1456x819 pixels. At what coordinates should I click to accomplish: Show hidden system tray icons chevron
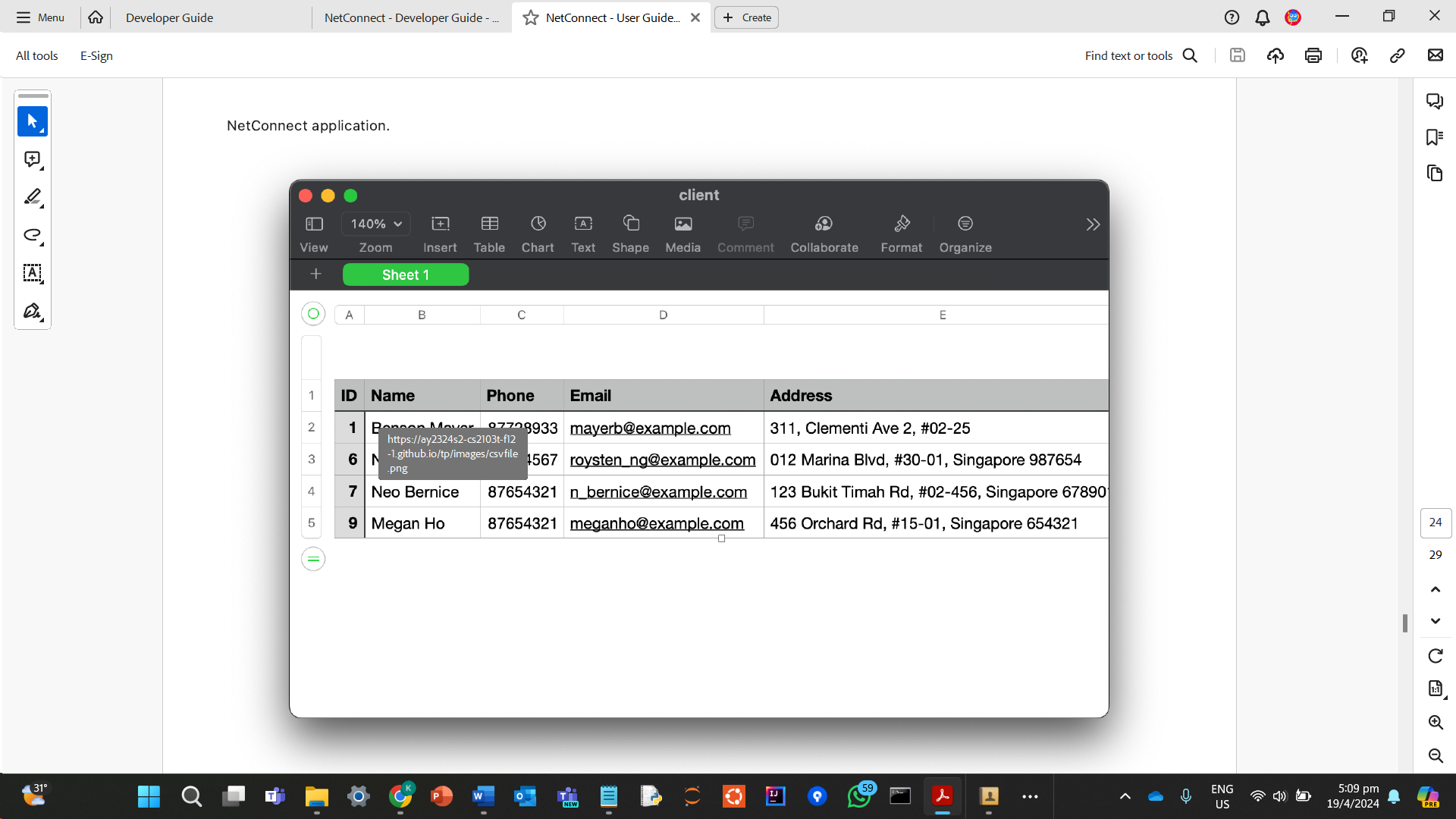[1125, 796]
